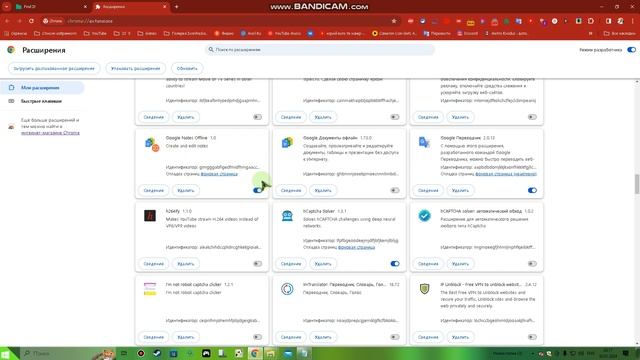
Task: Click the hCAPTCHA solver checkmark icon
Action: [x=424, y=216]
